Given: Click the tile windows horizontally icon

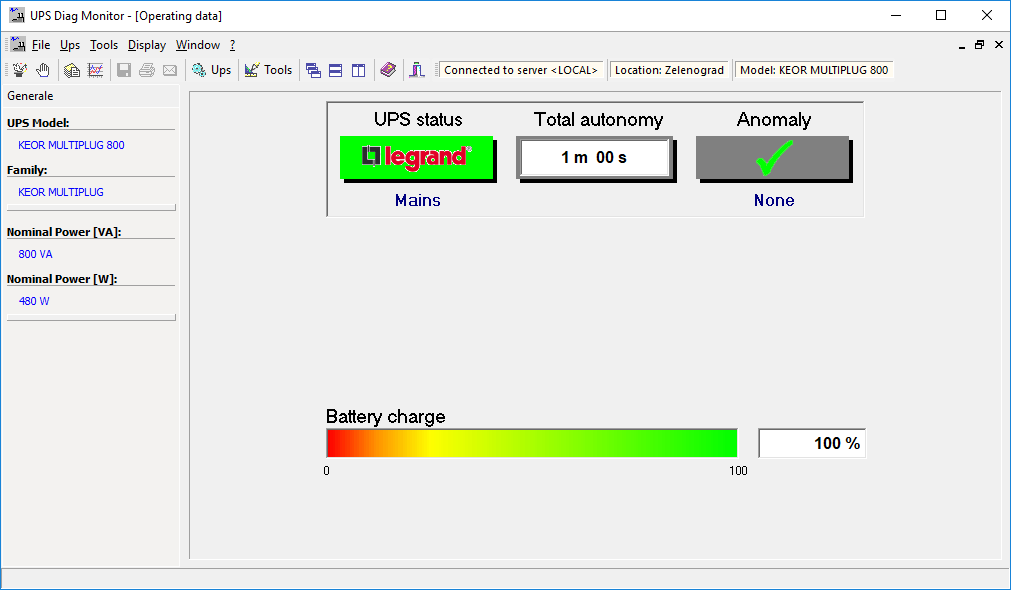Looking at the screenshot, I should click(x=336, y=70).
